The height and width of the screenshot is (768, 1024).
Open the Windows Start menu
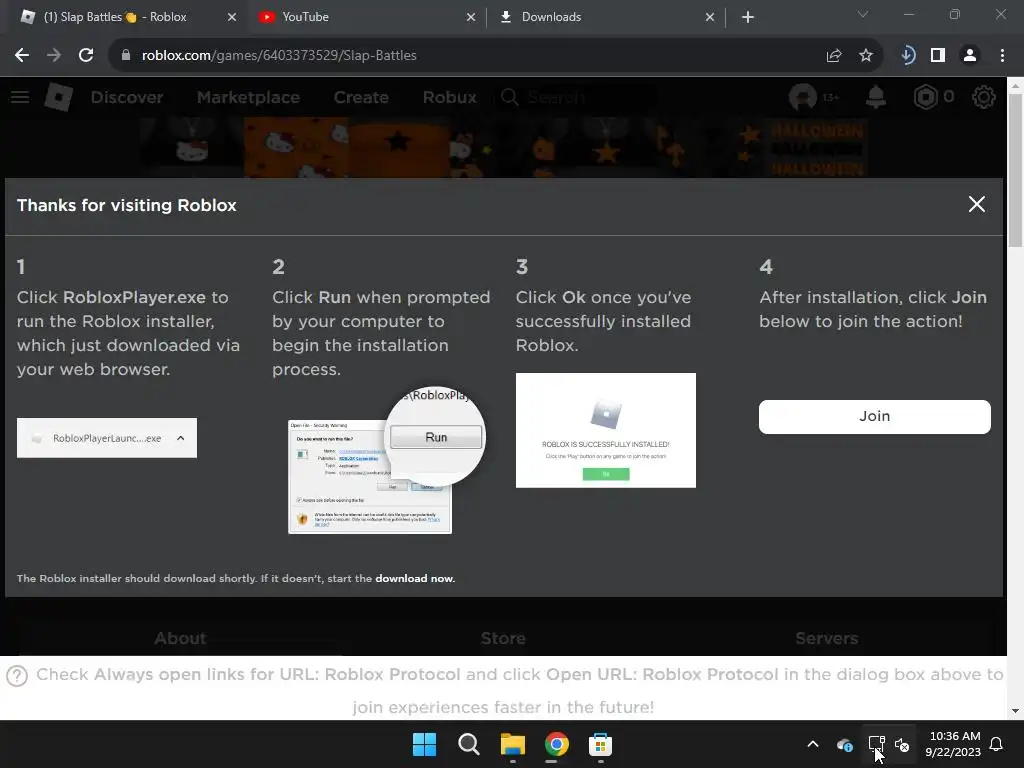point(424,744)
